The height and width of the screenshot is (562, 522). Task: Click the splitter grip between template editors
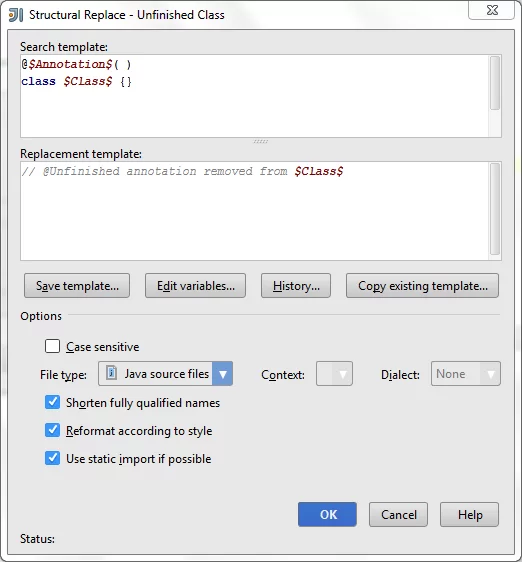tap(261, 141)
